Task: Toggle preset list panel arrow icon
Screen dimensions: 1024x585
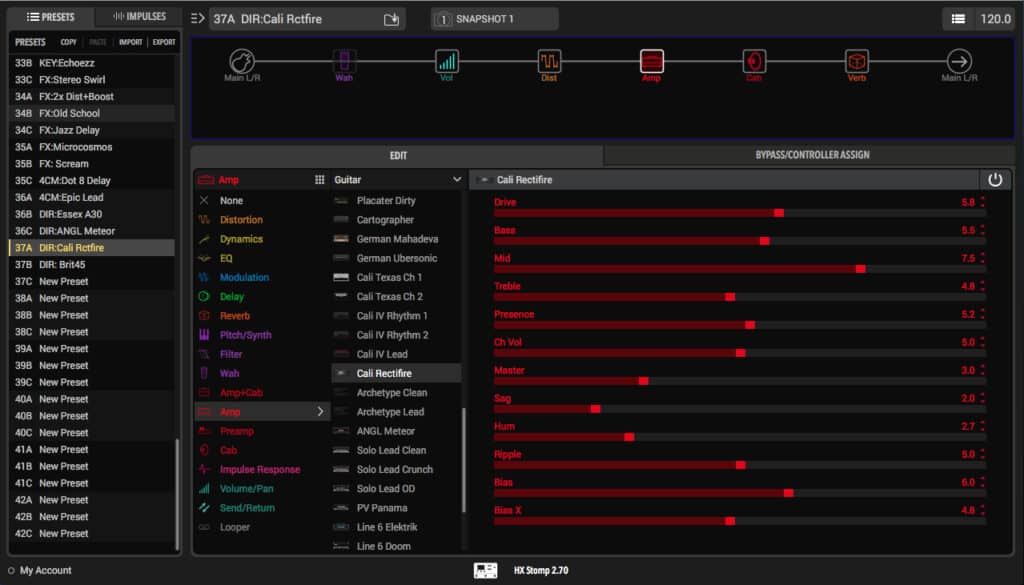Action: pos(197,19)
